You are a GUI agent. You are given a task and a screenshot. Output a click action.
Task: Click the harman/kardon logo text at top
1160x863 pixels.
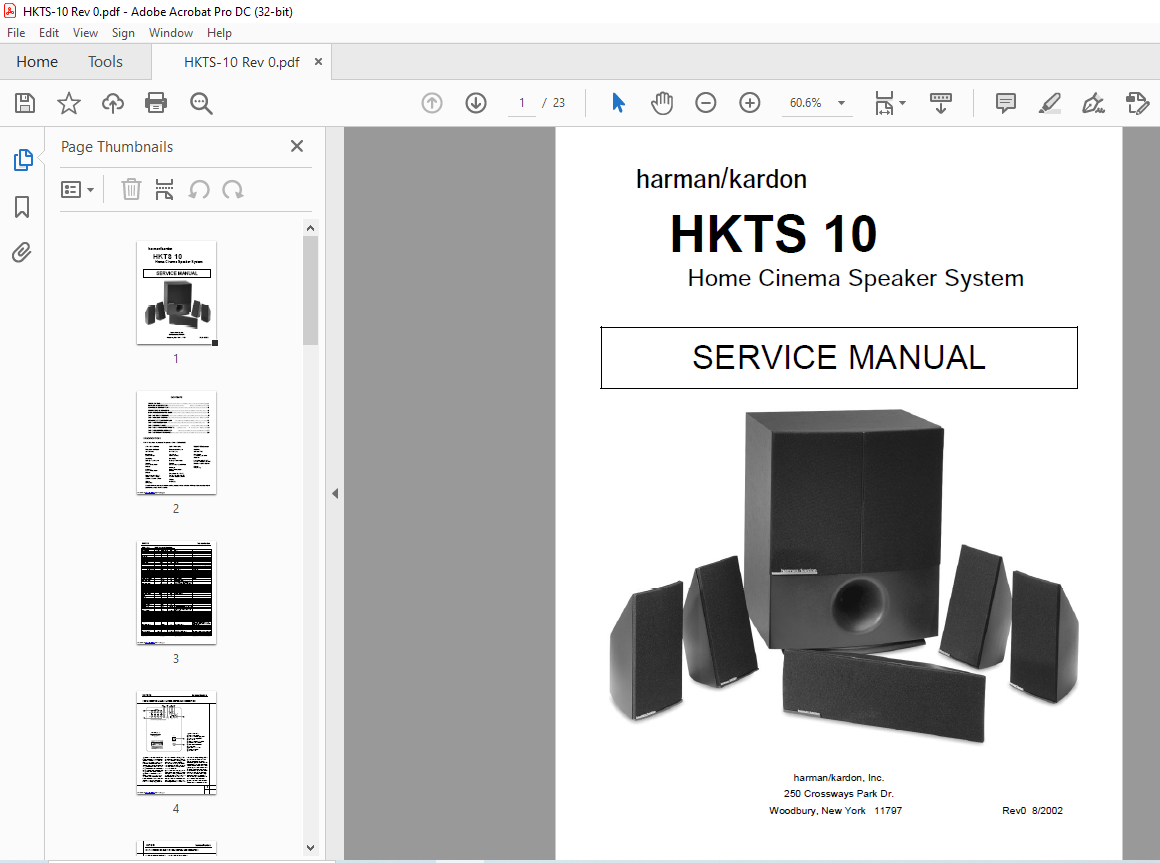721,179
